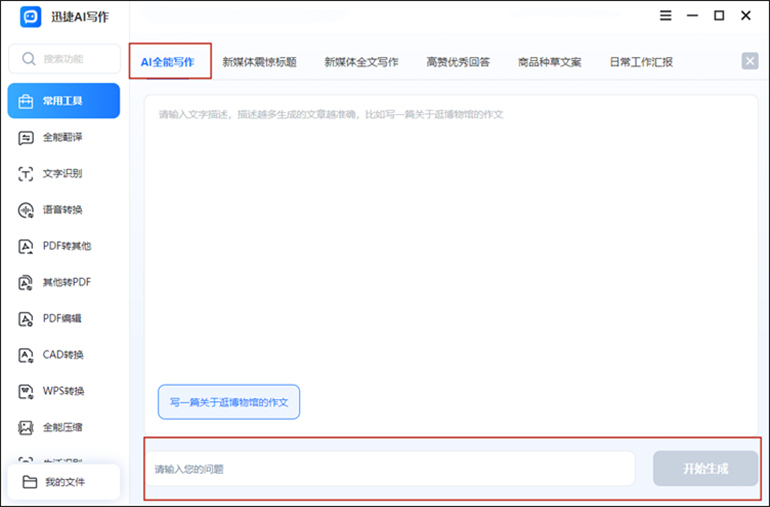Click the folder icon beside 我的文件
Image resolution: width=770 pixels, height=507 pixels.
point(30,482)
